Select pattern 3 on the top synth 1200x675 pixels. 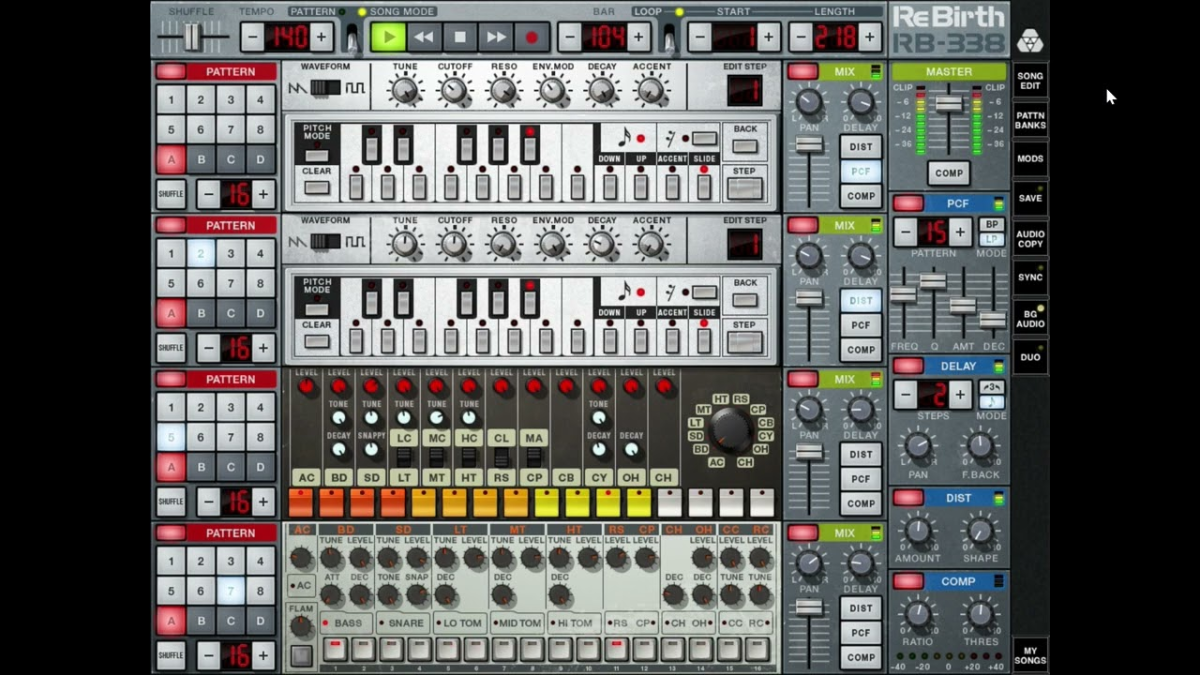pos(231,99)
